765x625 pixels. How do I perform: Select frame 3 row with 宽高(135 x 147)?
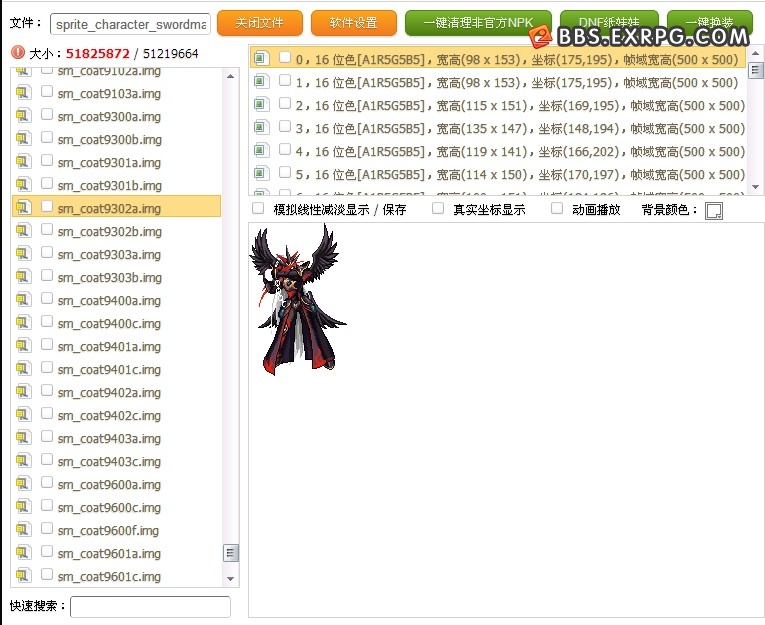pyautogui.click(x=498, y=128)
